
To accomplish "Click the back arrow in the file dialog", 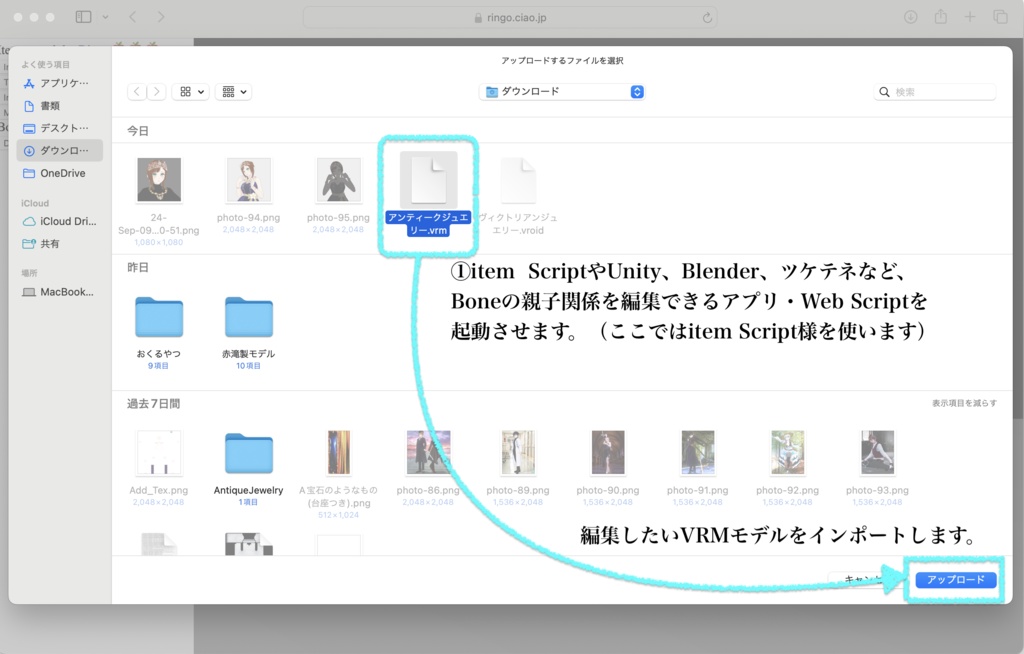I will coord(136,91).
